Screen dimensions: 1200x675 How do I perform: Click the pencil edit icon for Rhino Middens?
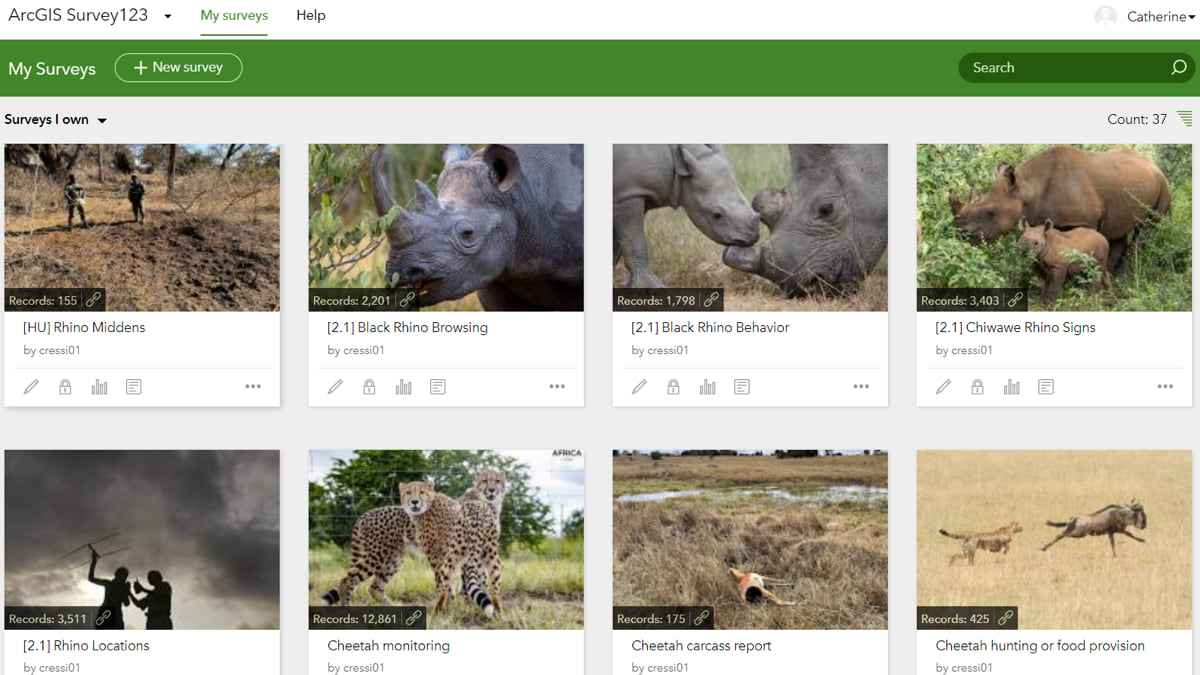[x=31, y=387]
